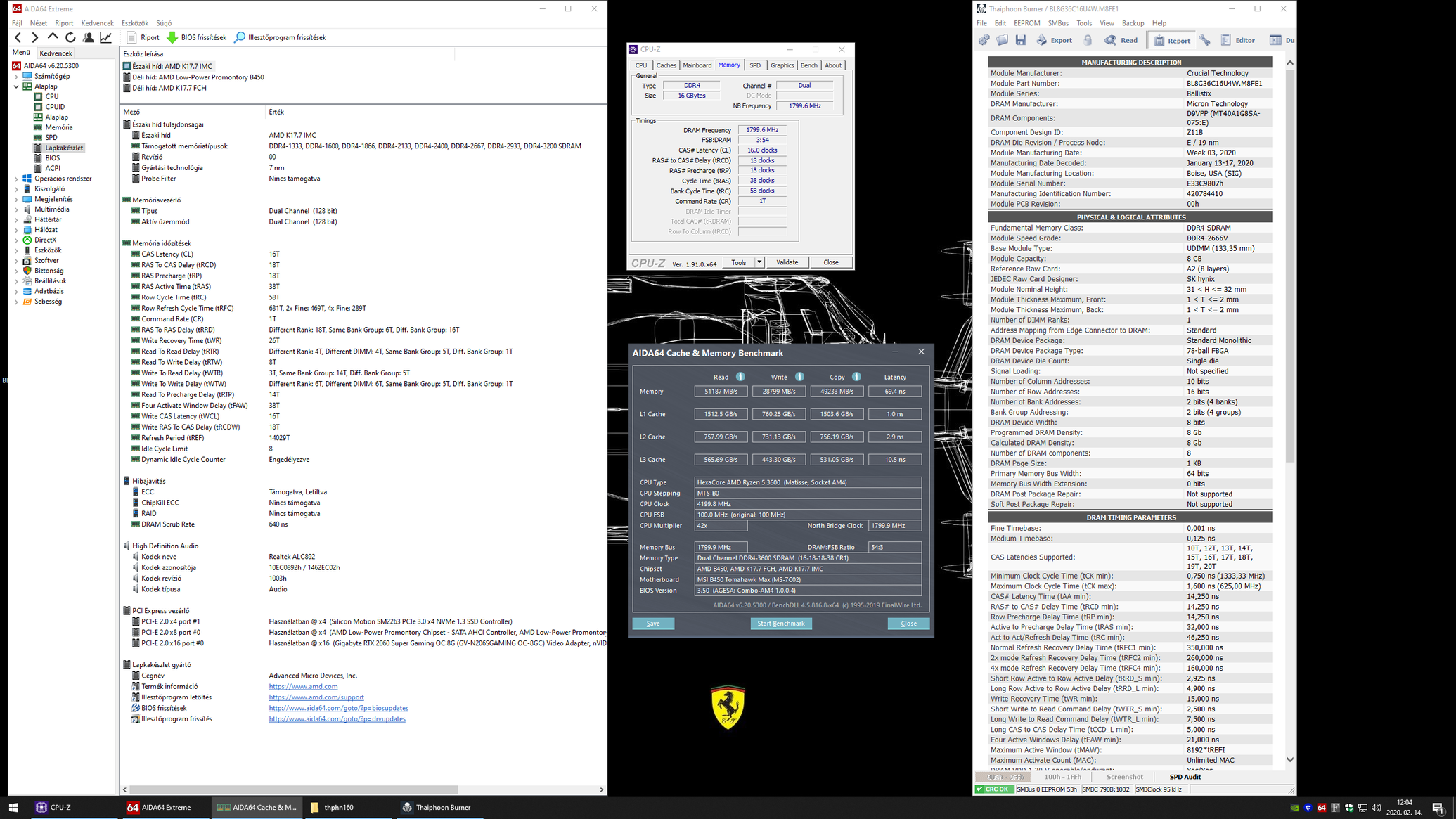Click the padlock icon in Thaiphoon Burner toolbar
Viewport: 1456px width, 819px height.
click(x=1088, y=40)
